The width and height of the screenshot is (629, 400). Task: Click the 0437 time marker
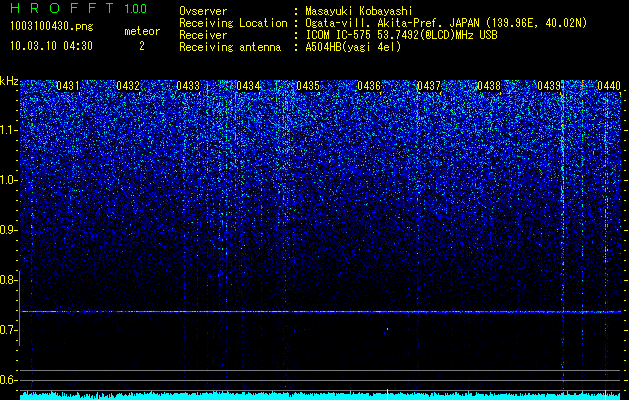(429, 86)
